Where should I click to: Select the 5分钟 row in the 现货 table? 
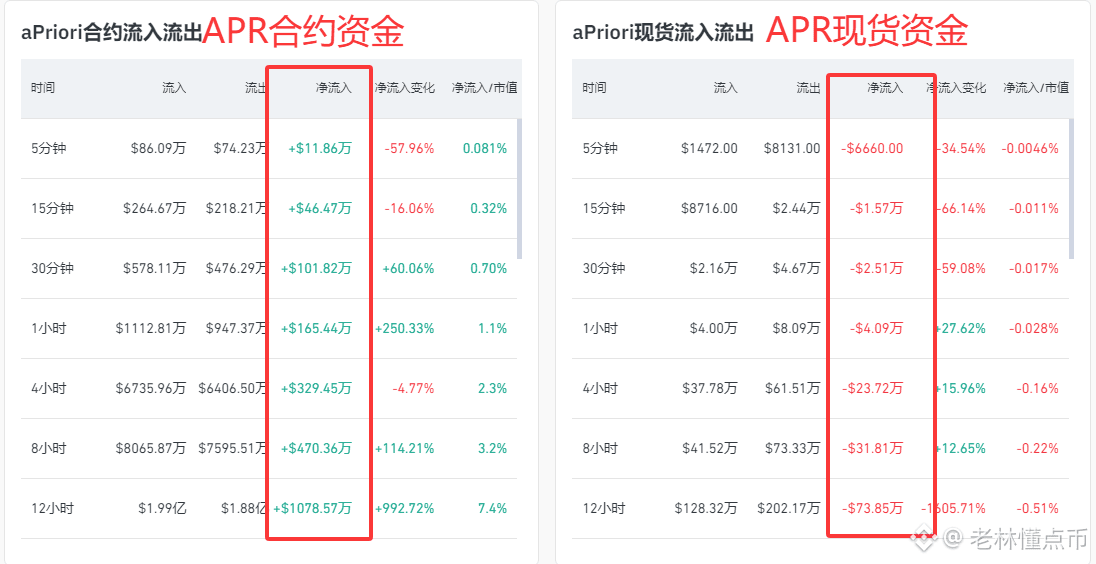click(821, 148)
